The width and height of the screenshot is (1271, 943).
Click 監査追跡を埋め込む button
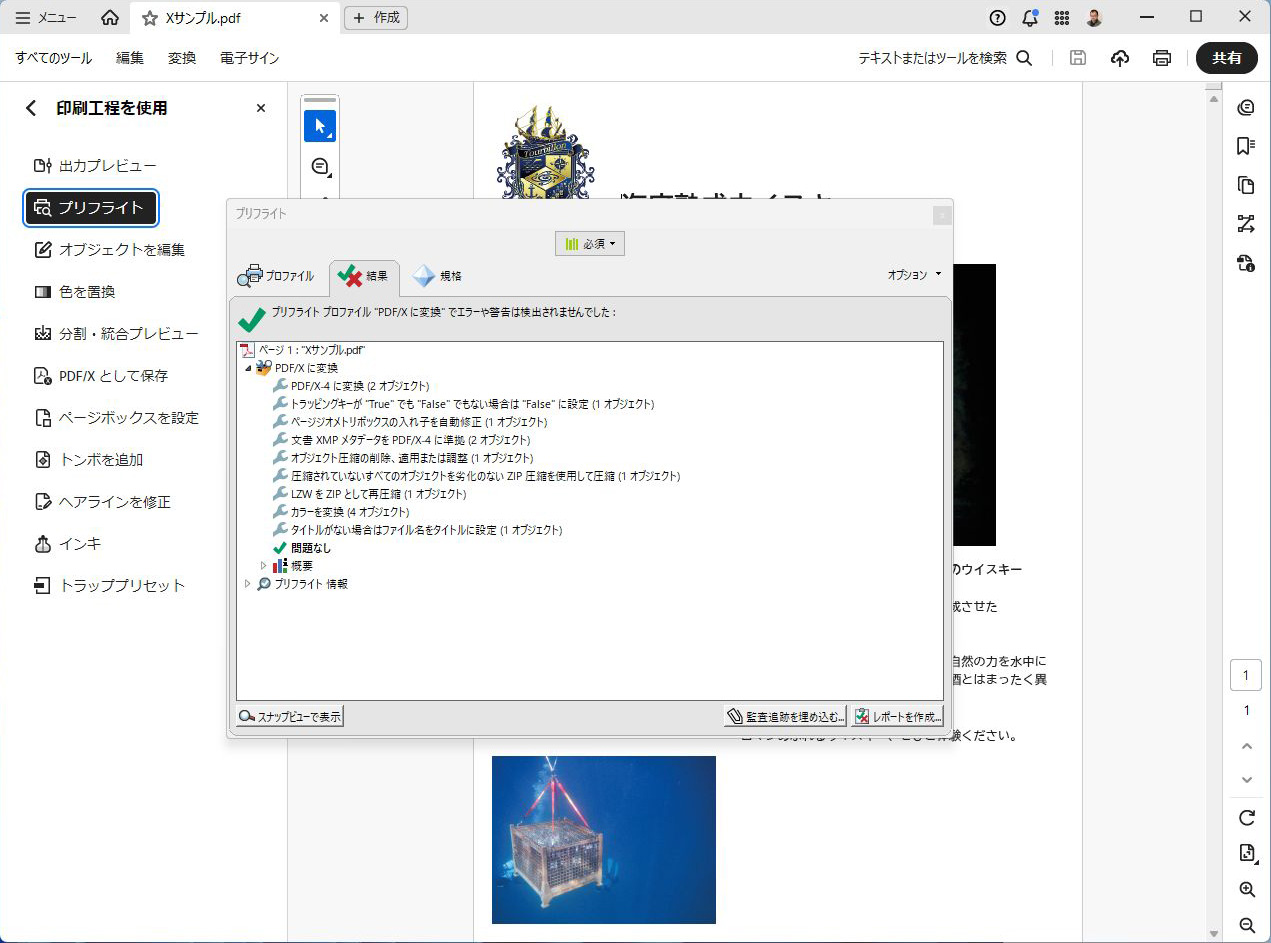(x=786, y=716)
